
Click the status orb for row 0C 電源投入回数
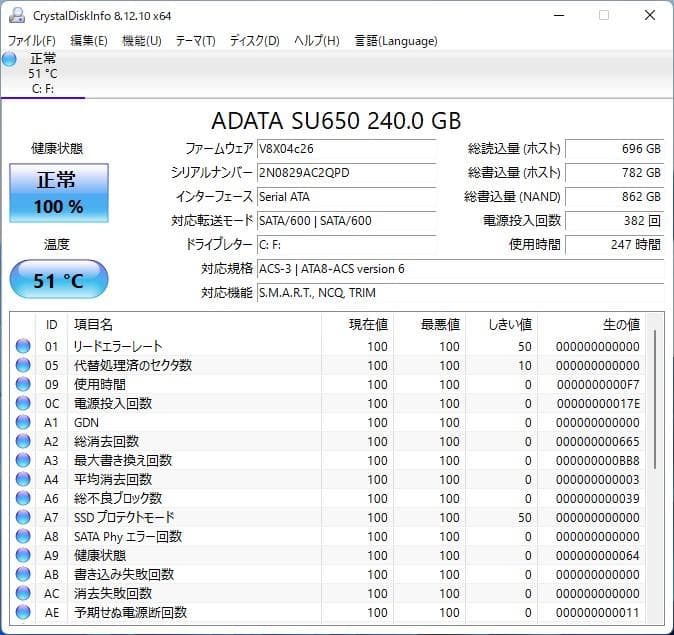tap(23, 403)
